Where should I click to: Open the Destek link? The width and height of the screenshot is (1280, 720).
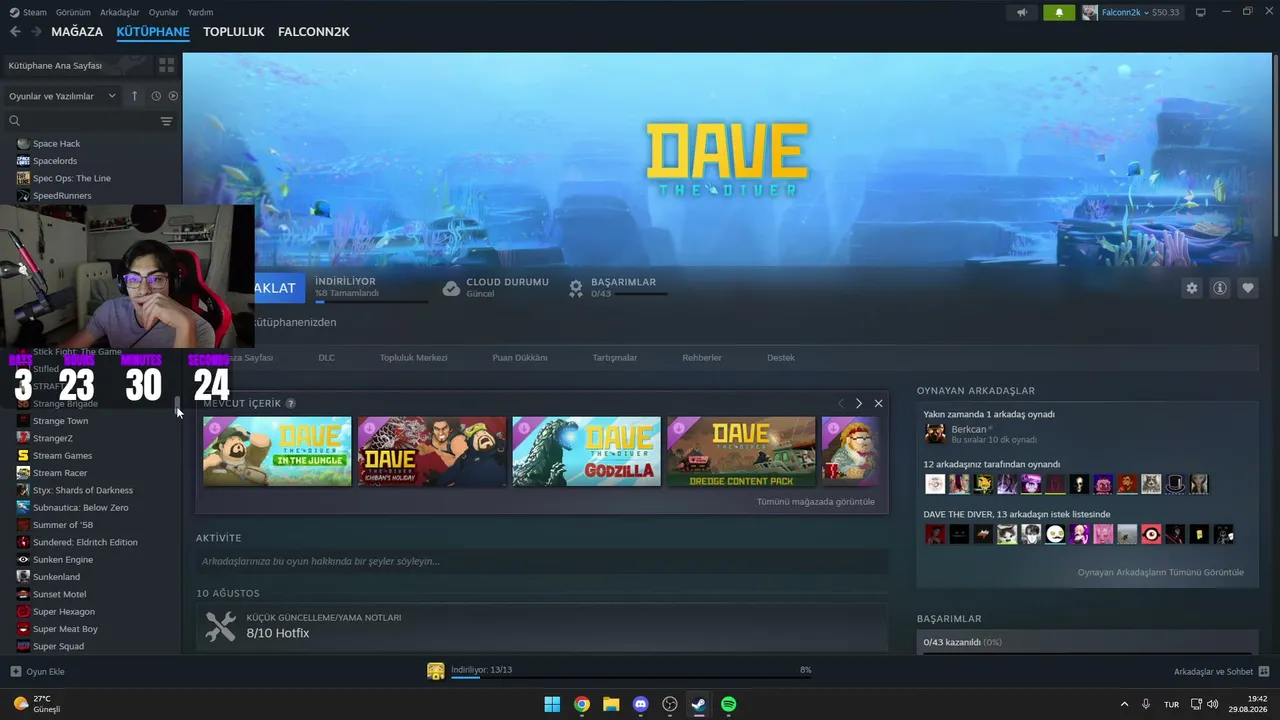781,357
